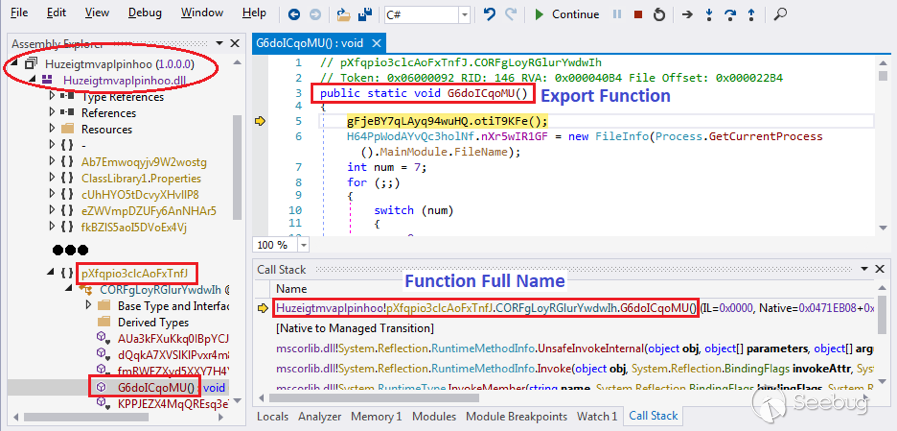Switch to the Locals tab

[x=273, y=417]
